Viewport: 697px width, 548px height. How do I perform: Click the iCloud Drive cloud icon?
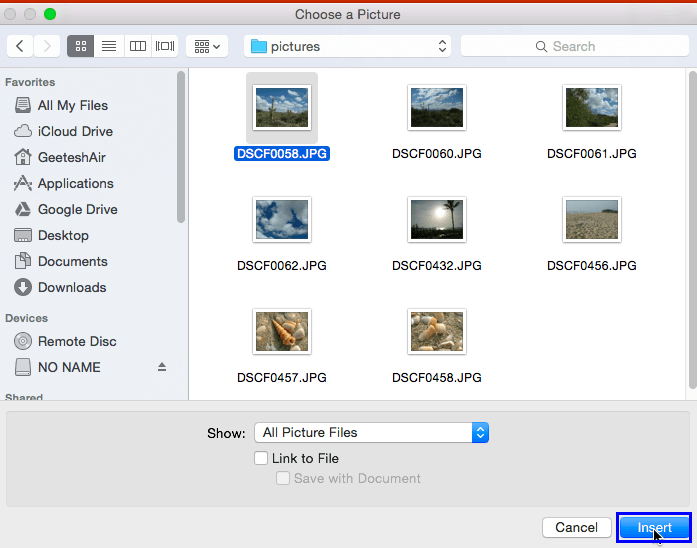coord(23,132)
